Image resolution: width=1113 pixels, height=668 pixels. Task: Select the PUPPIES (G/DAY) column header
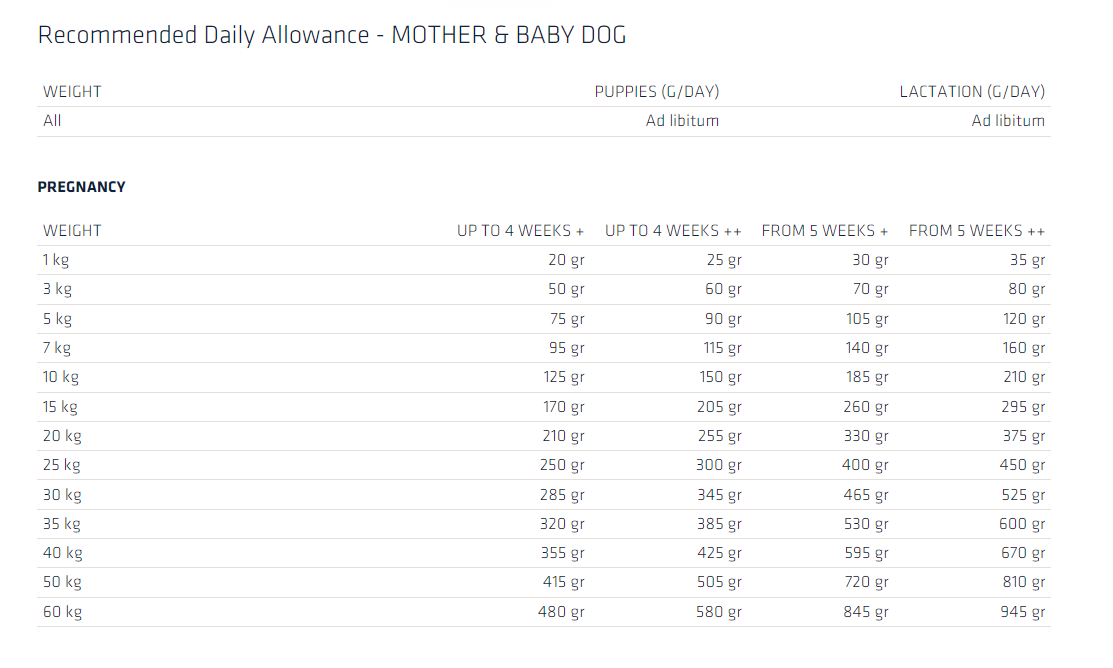point(656,92)
